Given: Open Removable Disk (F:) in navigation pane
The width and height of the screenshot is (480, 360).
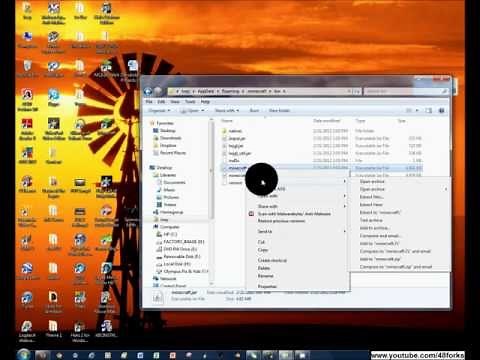Looking at the screenshot, I should pyautogui.click(x=182, y=257).
